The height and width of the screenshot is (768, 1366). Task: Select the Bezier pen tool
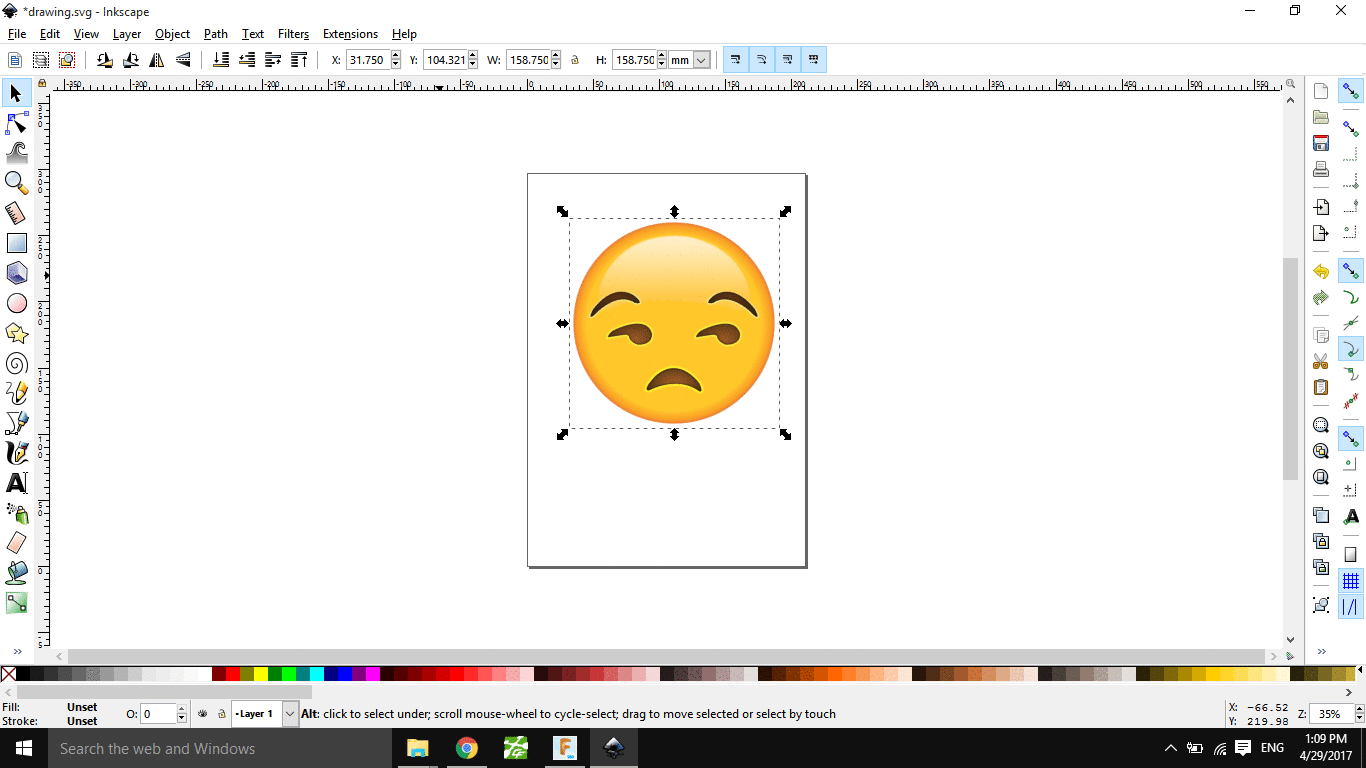pos(16,423)
